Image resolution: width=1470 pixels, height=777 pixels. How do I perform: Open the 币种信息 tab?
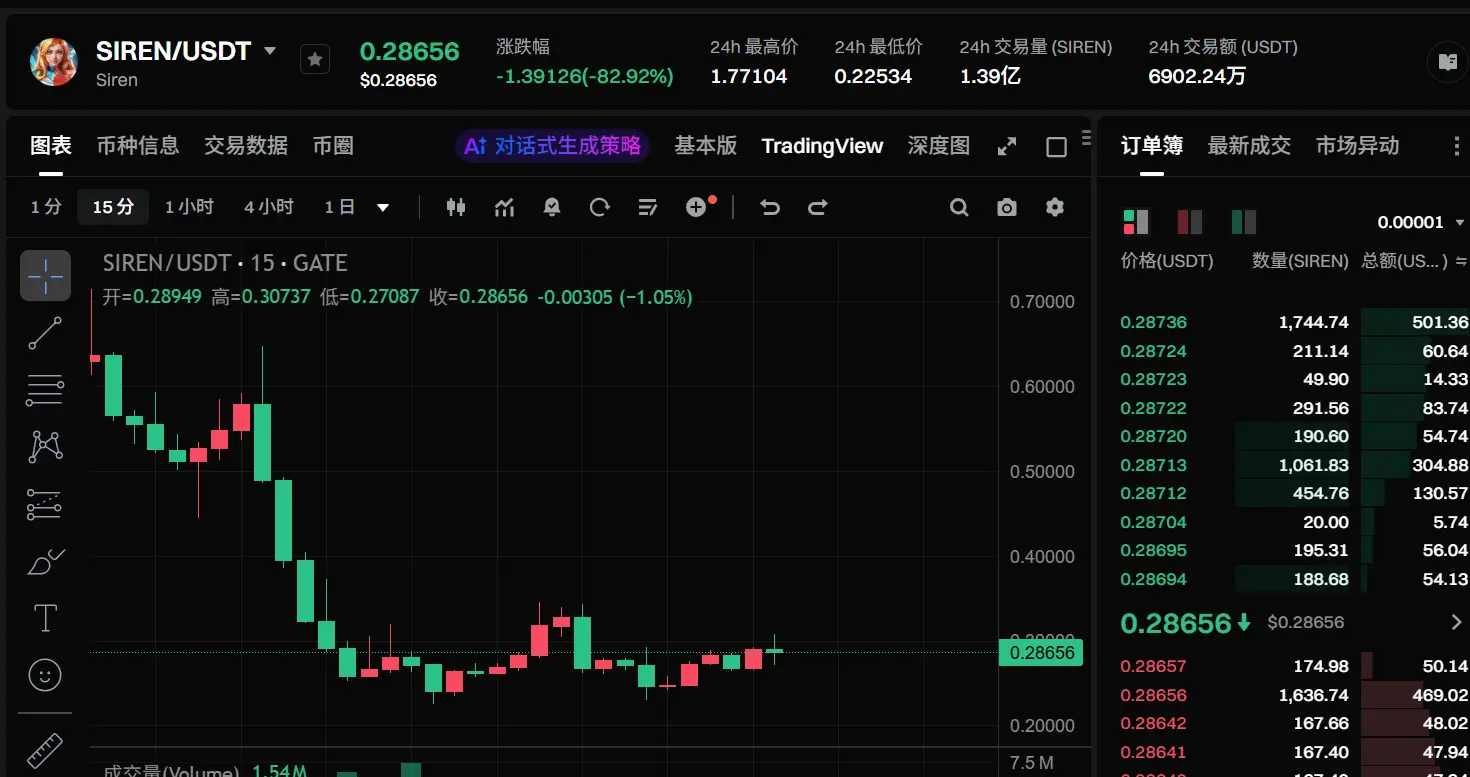[138, 146]
